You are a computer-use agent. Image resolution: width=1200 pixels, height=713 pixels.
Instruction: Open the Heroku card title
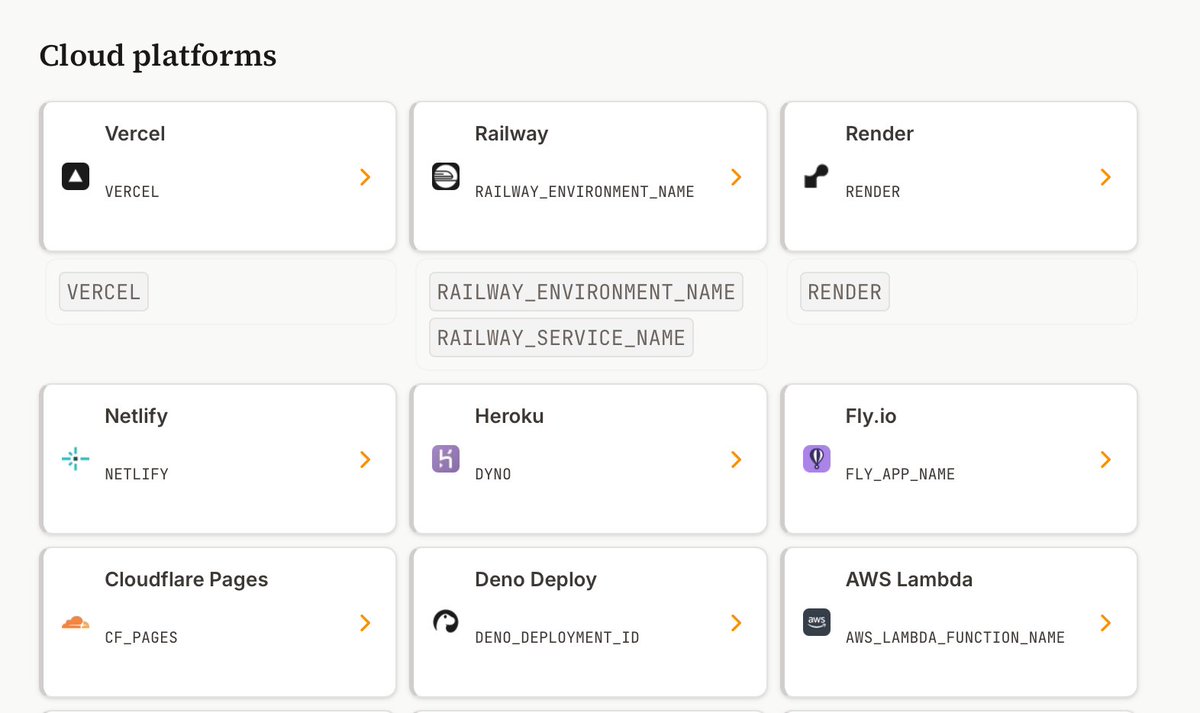click(x=509, y=416)
